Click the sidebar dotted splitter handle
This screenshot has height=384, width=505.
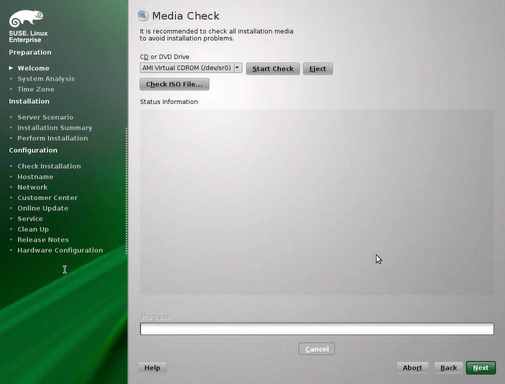click(x=126, y=191)
